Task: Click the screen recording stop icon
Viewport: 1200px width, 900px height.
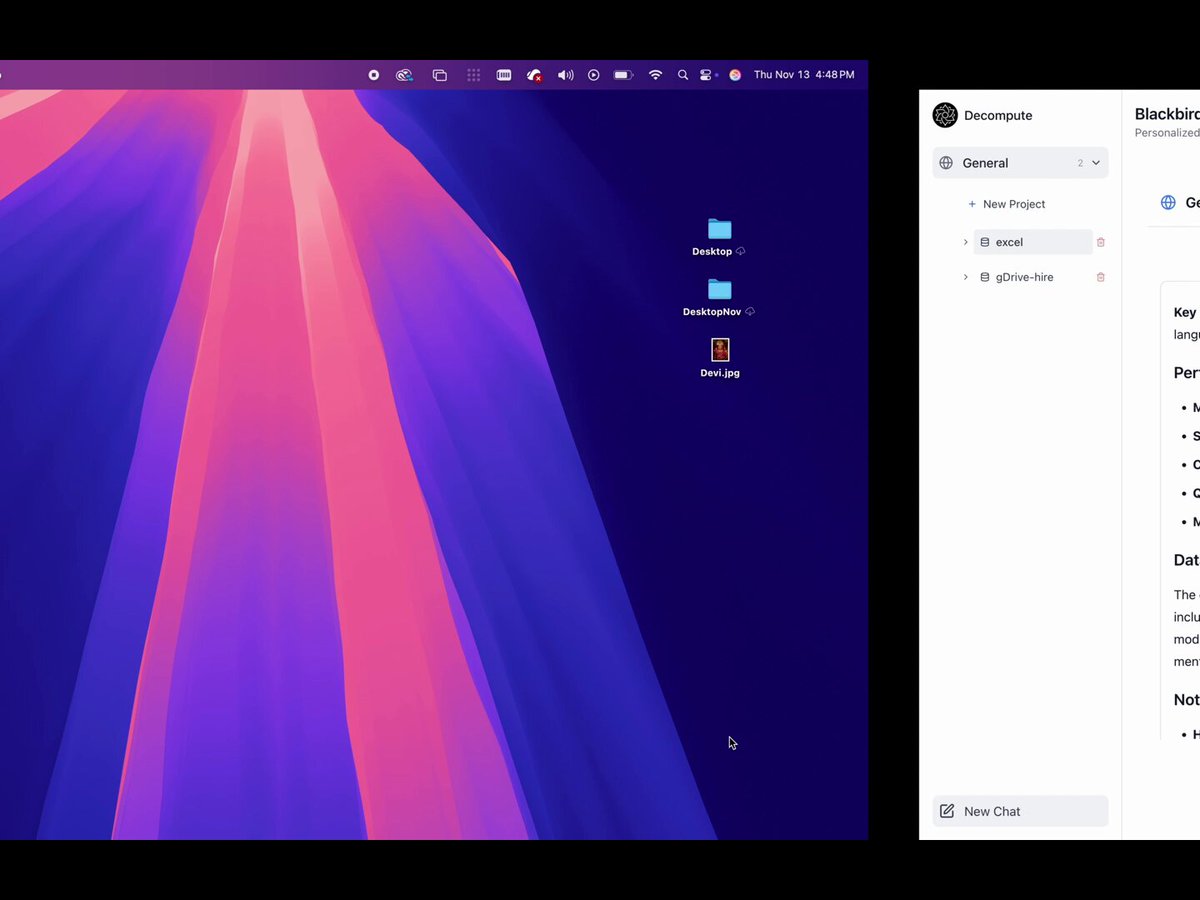Action: point(374,75)
